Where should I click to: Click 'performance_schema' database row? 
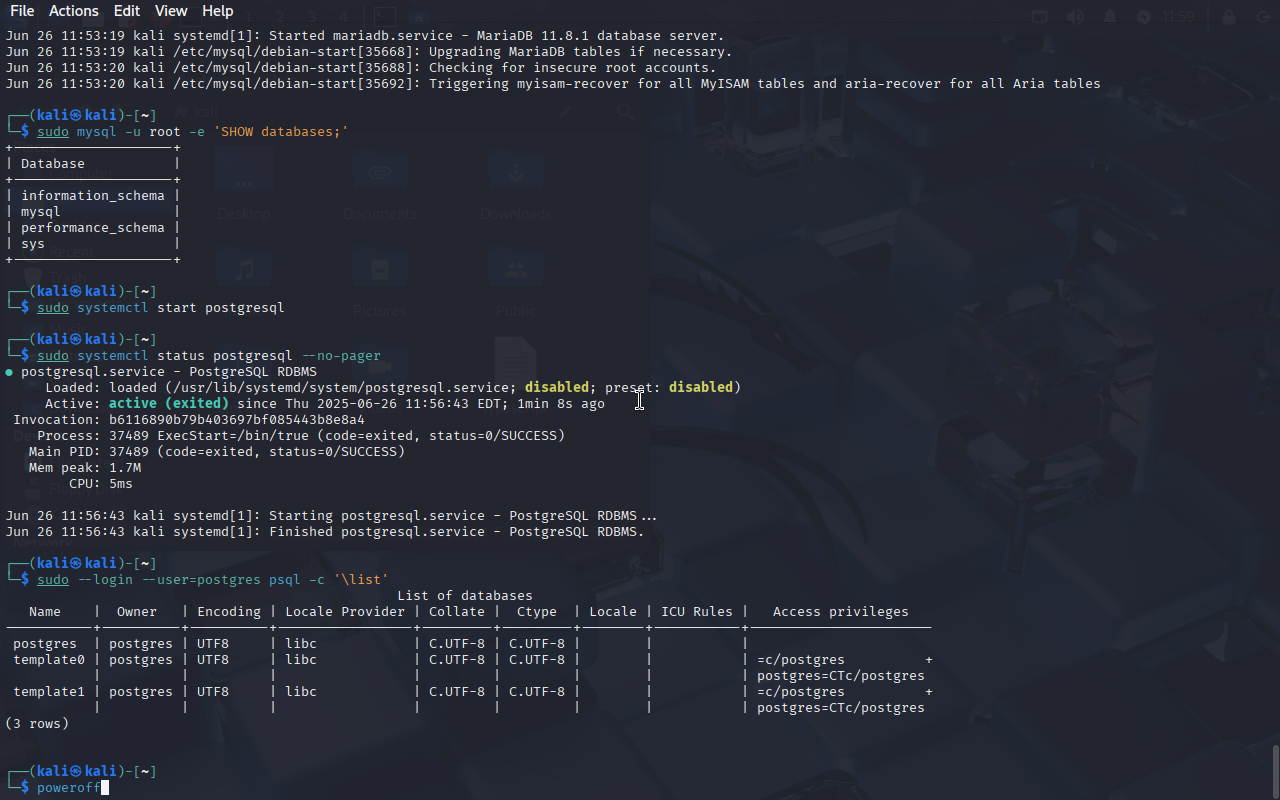tap(93, 228)
